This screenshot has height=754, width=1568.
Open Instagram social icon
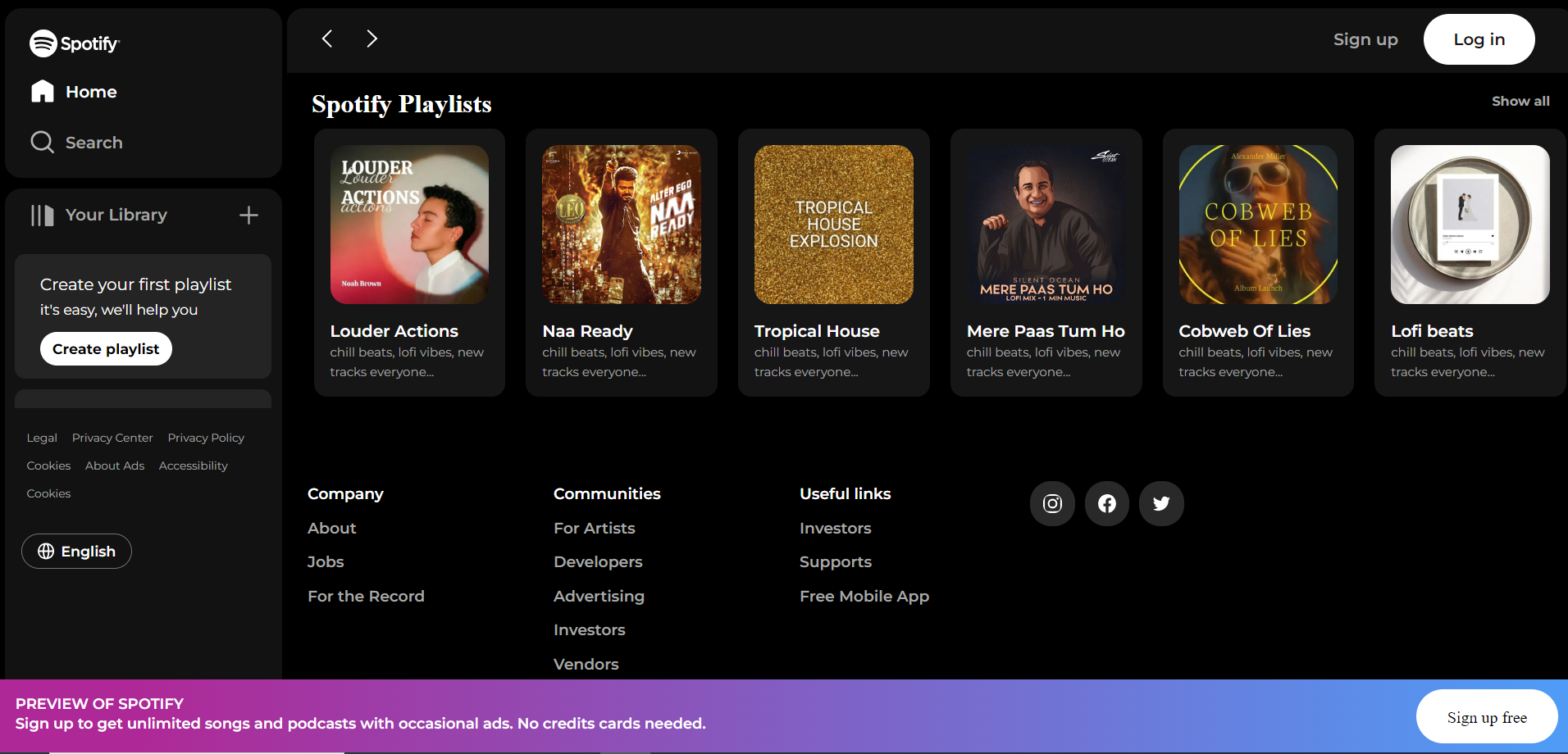1052,503
